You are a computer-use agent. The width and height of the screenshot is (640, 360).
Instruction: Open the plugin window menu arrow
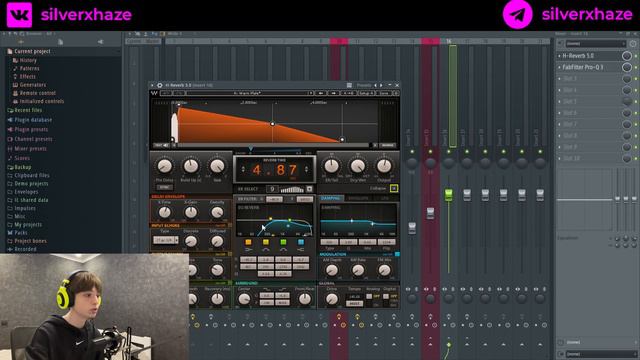[153, 85]
